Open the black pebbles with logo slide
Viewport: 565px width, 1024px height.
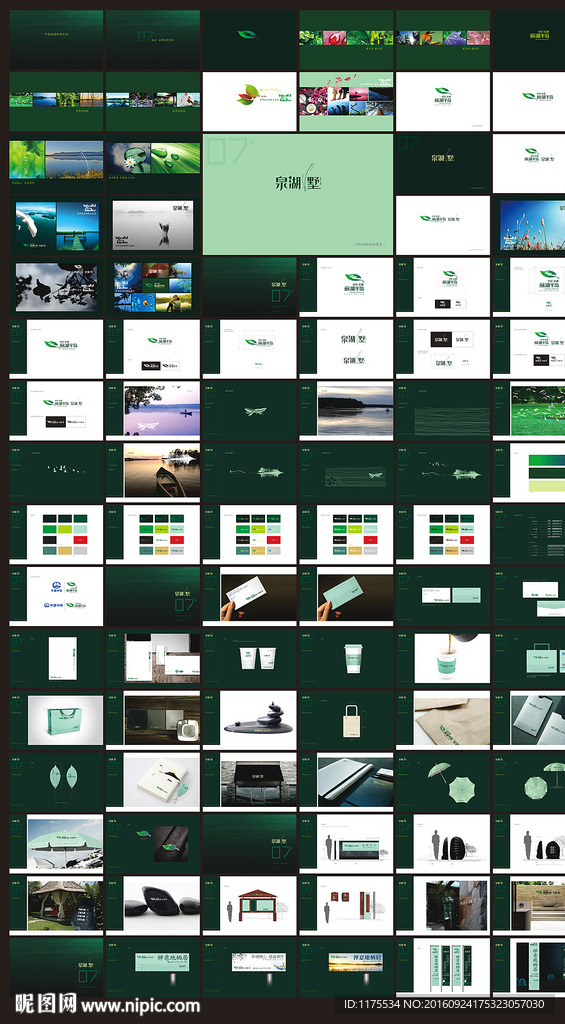[x=153, y=904]
